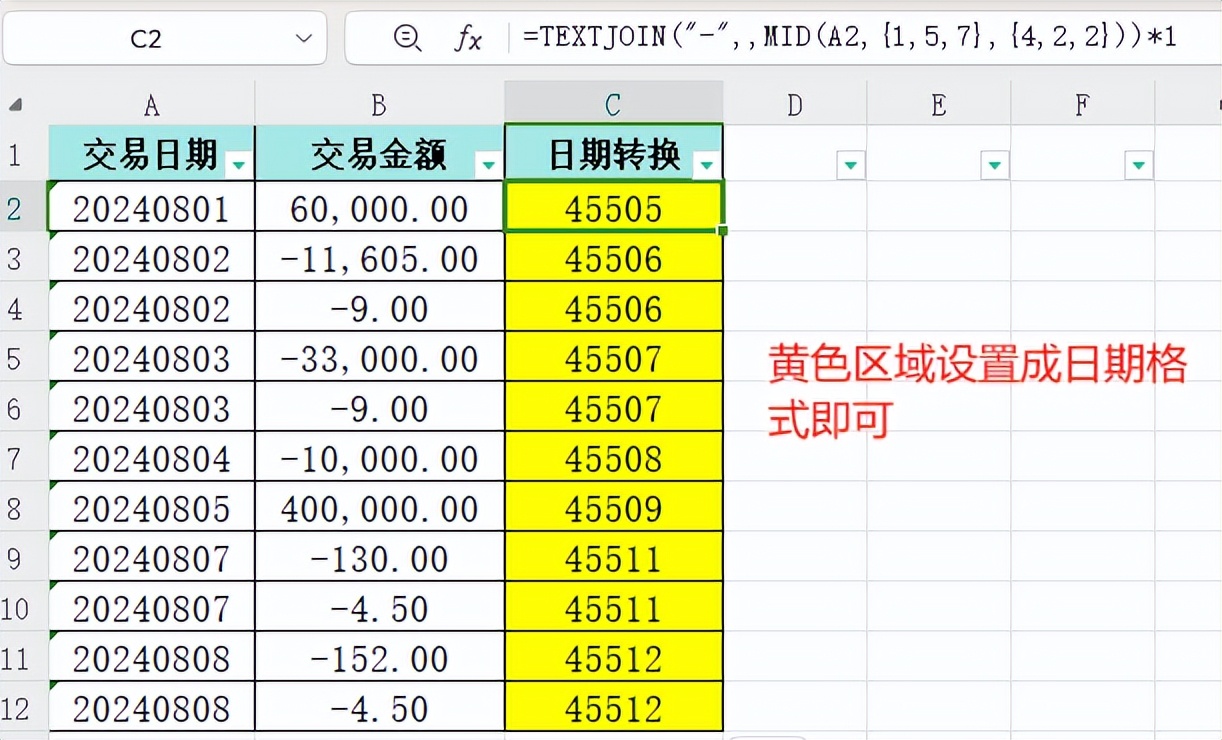This screenshot has height=740, width=1222.
Task: Open the filter dropdown in column F
Action: tap(1138, 165)
